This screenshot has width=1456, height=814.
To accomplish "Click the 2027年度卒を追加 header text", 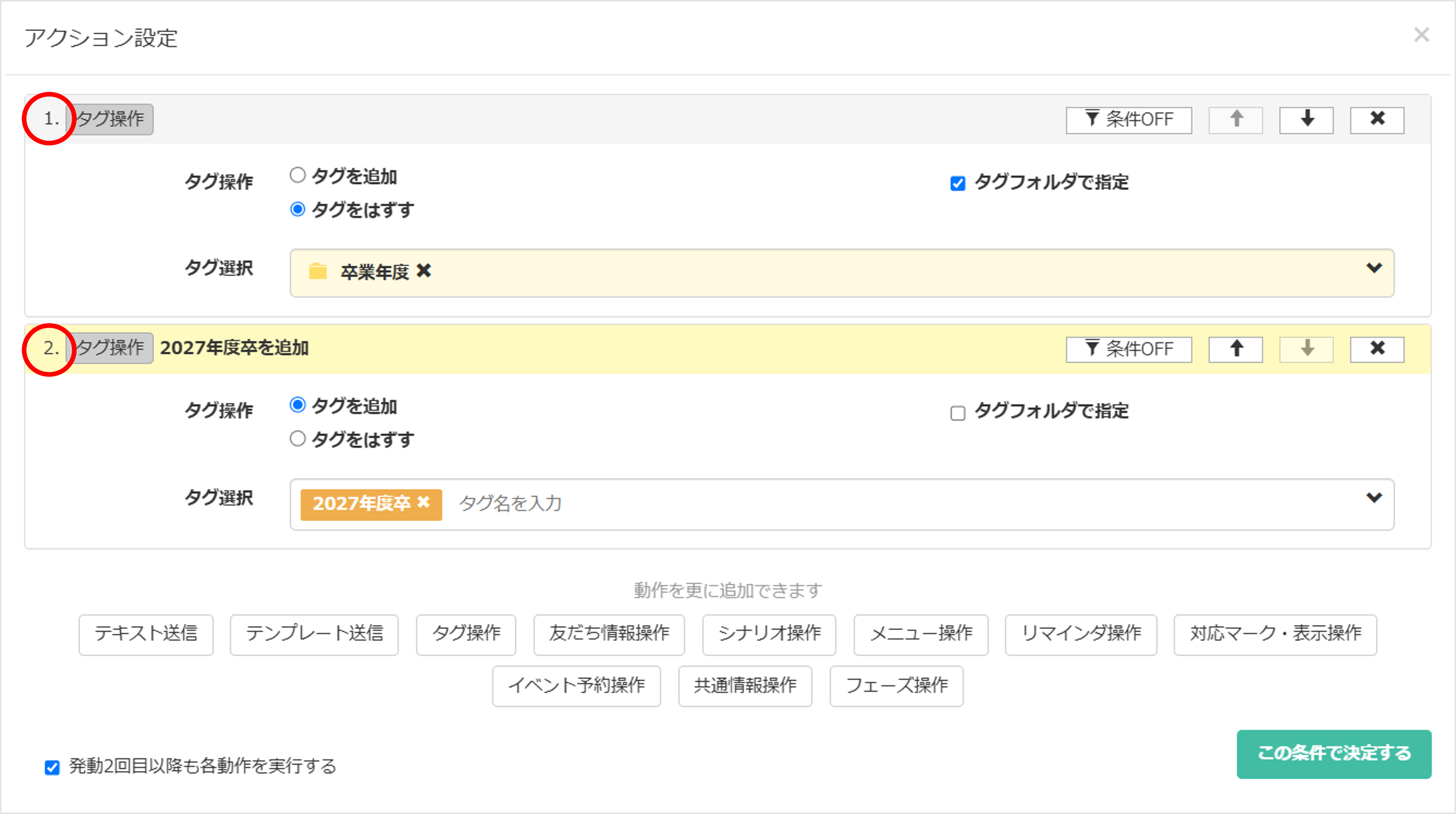I will (x=235, y=348).
